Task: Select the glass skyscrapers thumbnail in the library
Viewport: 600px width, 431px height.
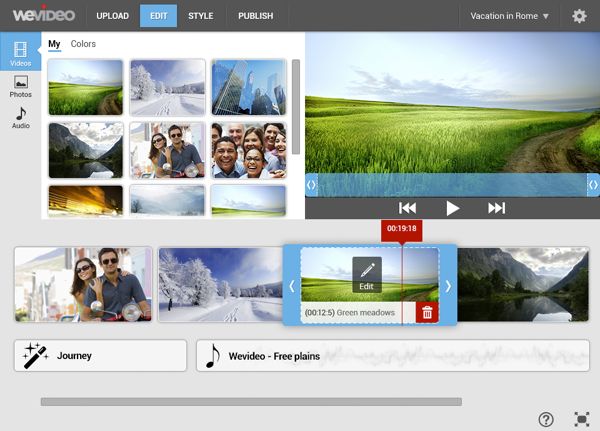Action: click(x=249, y=87)
